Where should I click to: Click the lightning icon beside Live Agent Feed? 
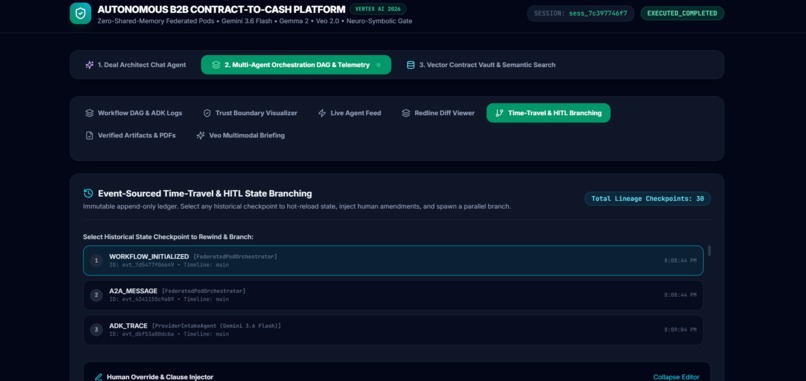(322, 113)
